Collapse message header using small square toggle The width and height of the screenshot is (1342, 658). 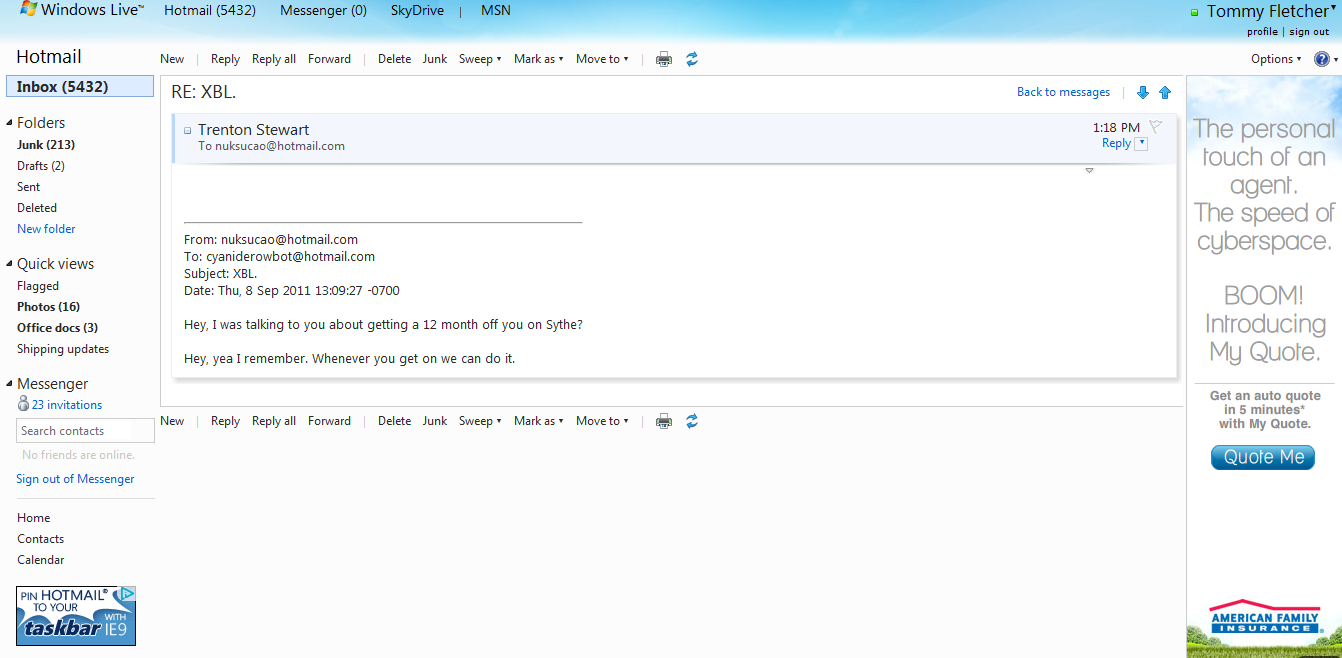187,130
